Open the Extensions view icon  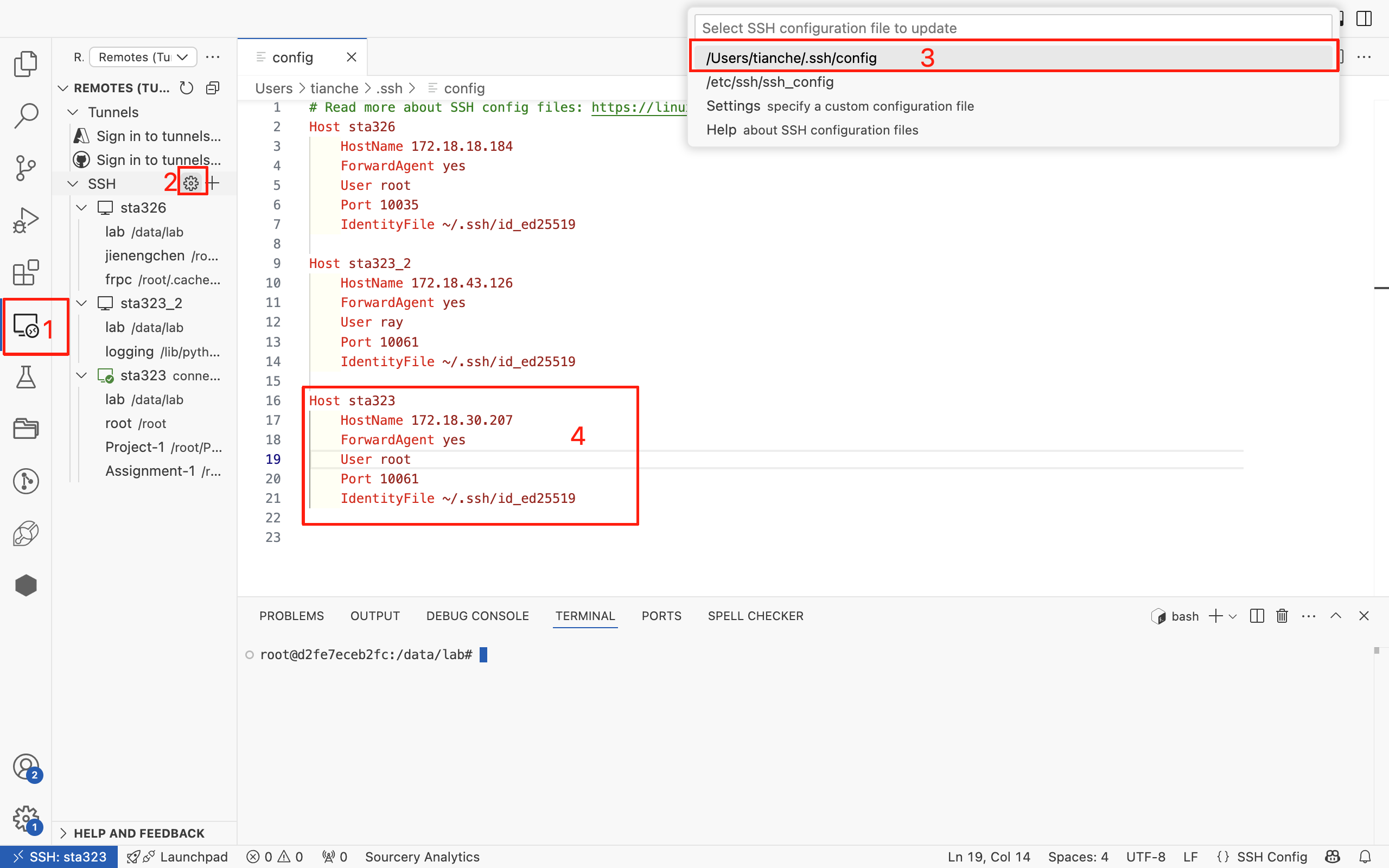click(26, 272)
